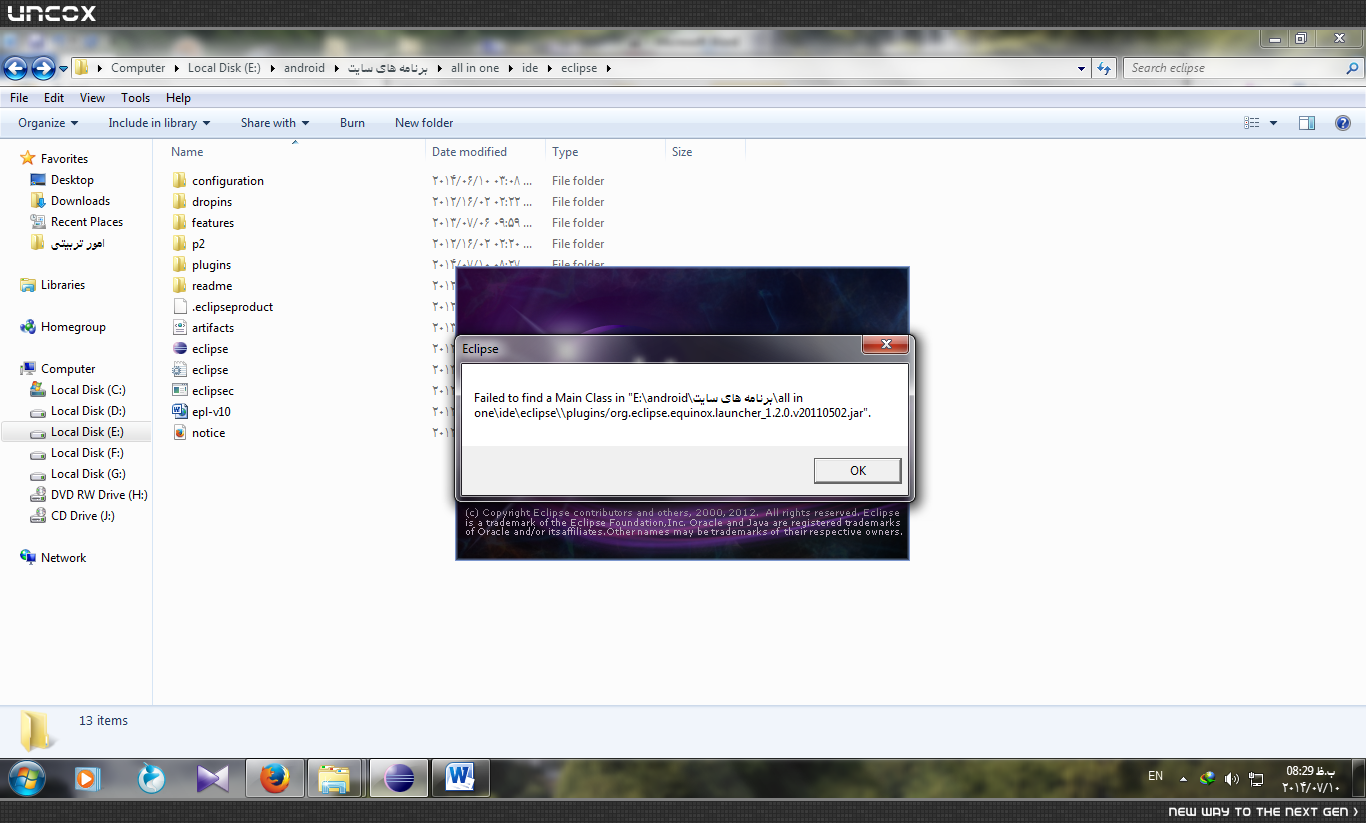This screenshot has width=1366, height=823.
Task: Open the View menu
Action: pyautogui.click(x=93, y=98)
